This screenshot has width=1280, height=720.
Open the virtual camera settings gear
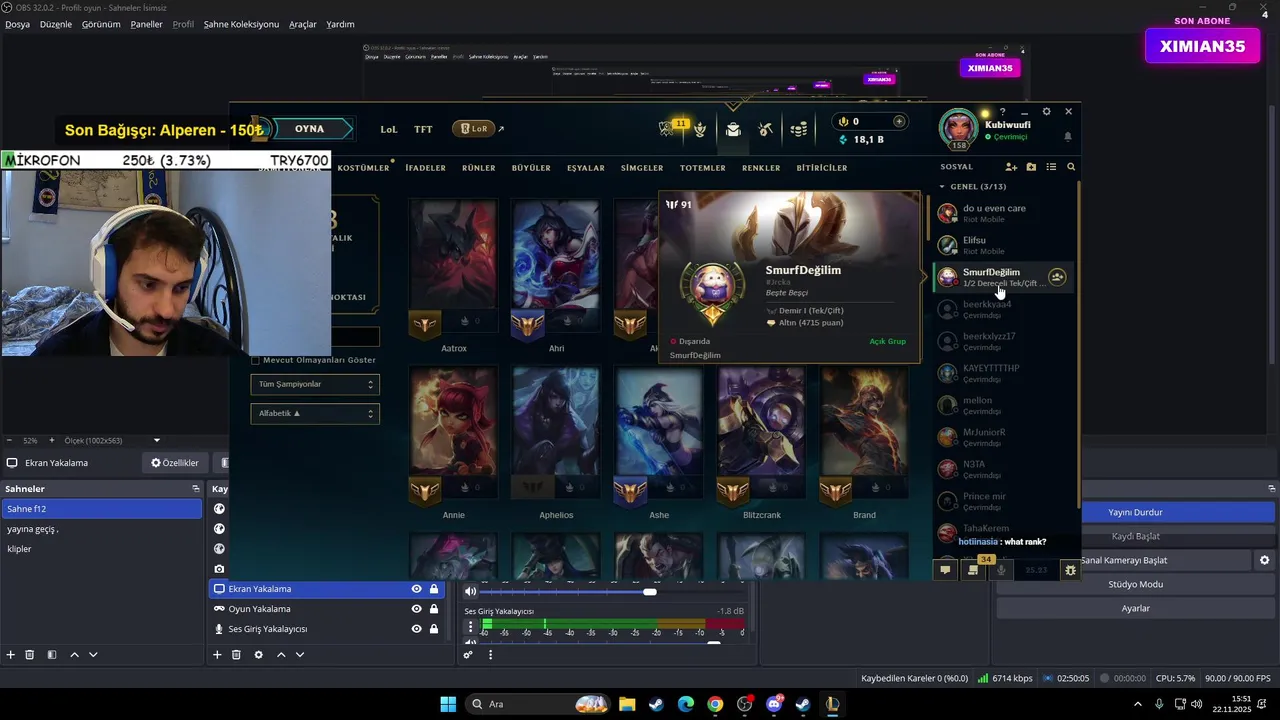pos(1264,561)
